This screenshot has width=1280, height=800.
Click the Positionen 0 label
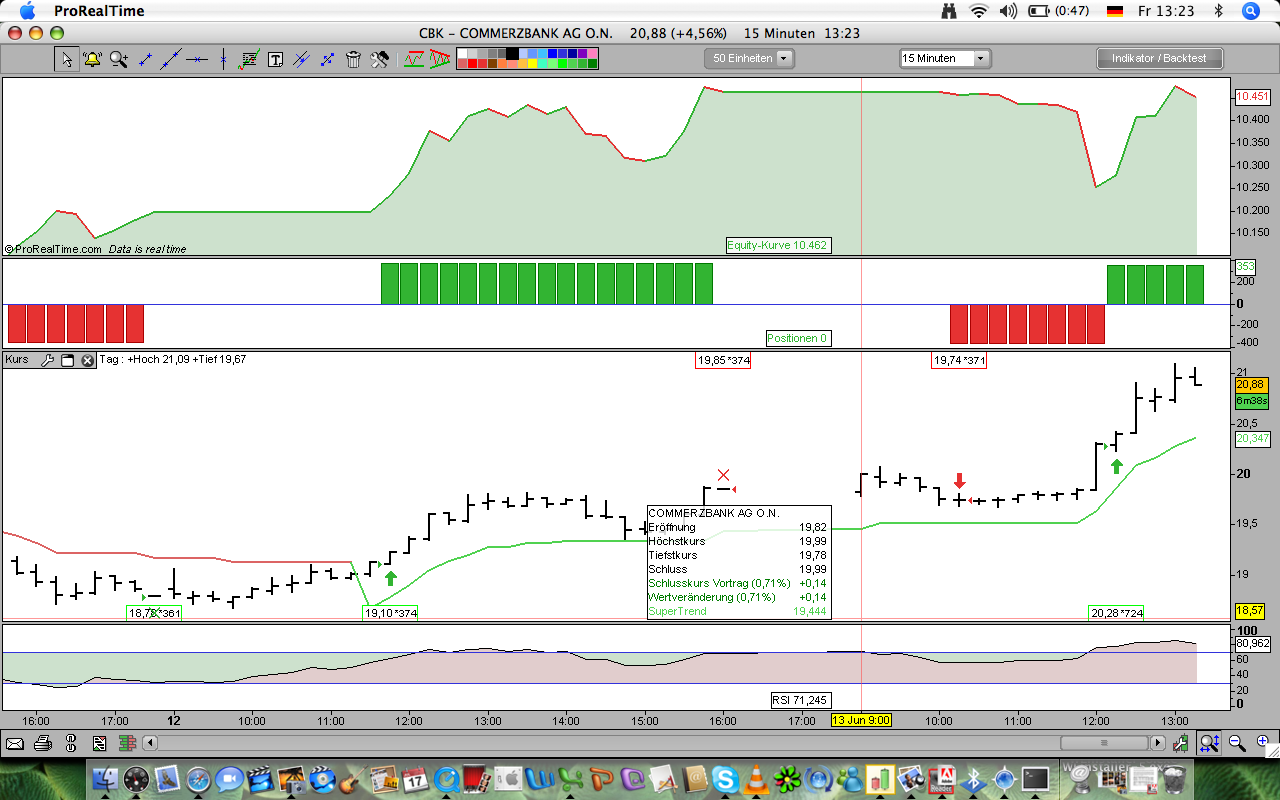tap(798, 338)
